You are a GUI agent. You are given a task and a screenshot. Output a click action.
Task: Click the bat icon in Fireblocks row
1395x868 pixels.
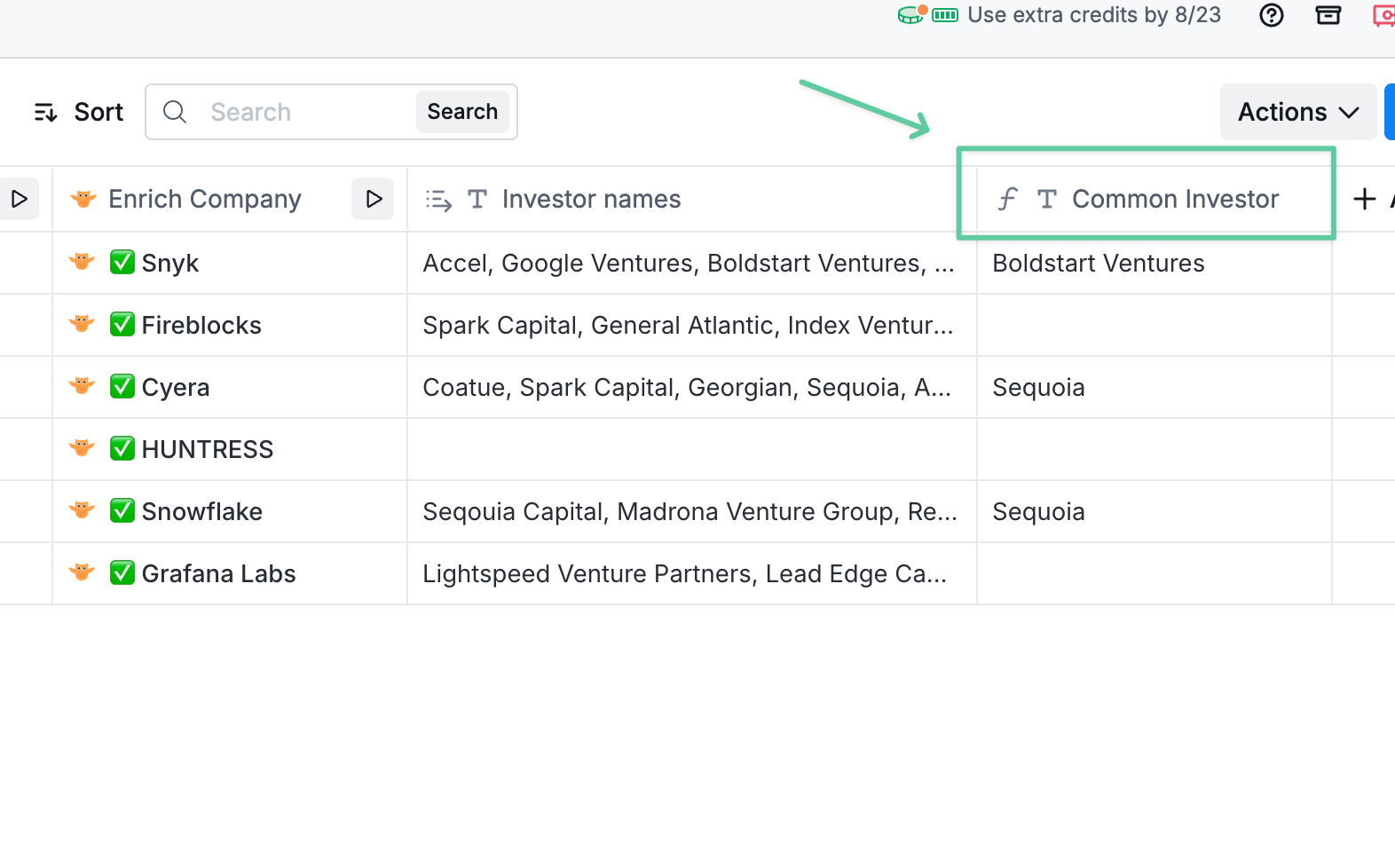coord(83,324)
